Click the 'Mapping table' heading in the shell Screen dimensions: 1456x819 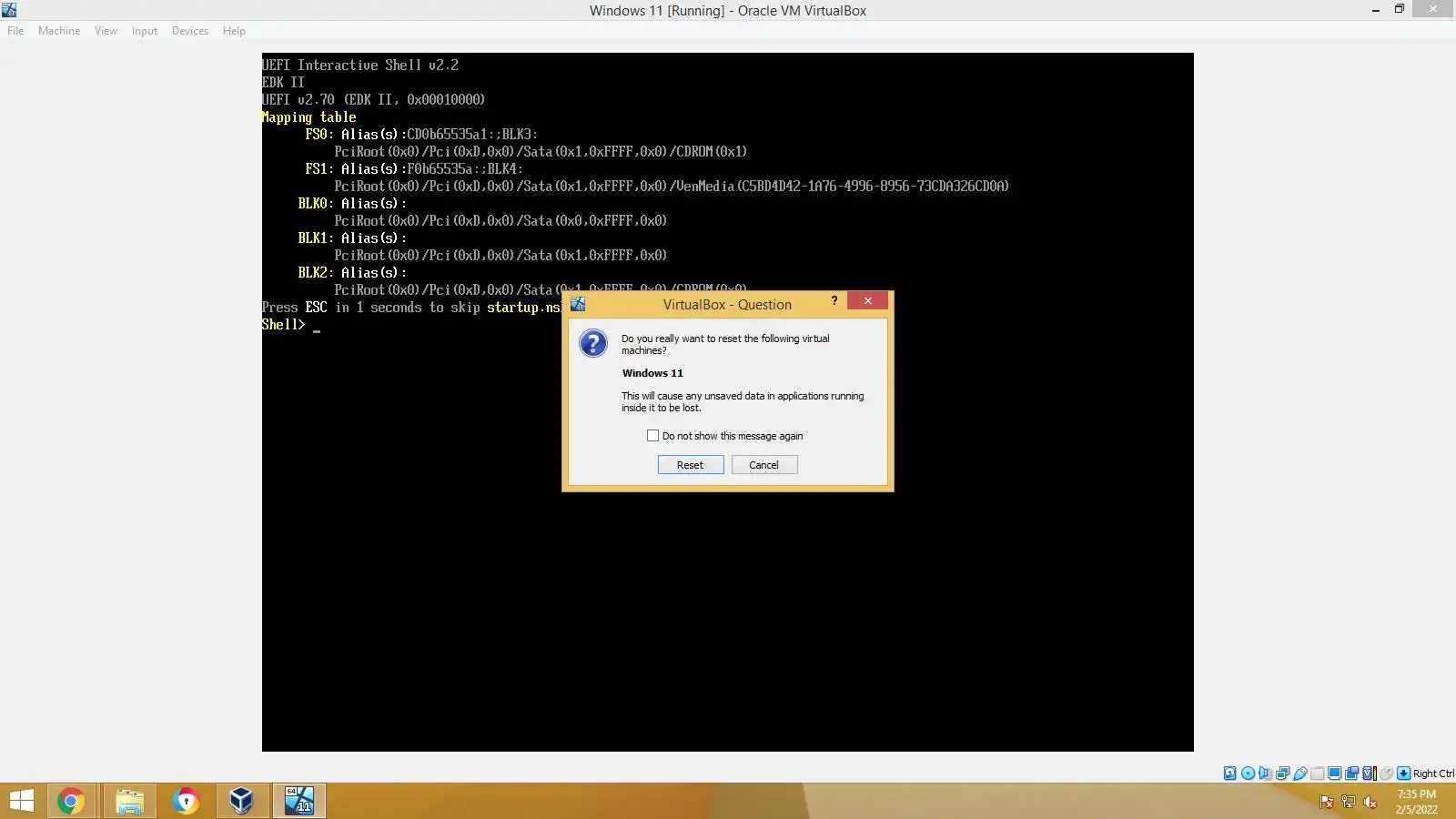click(308, 117)
